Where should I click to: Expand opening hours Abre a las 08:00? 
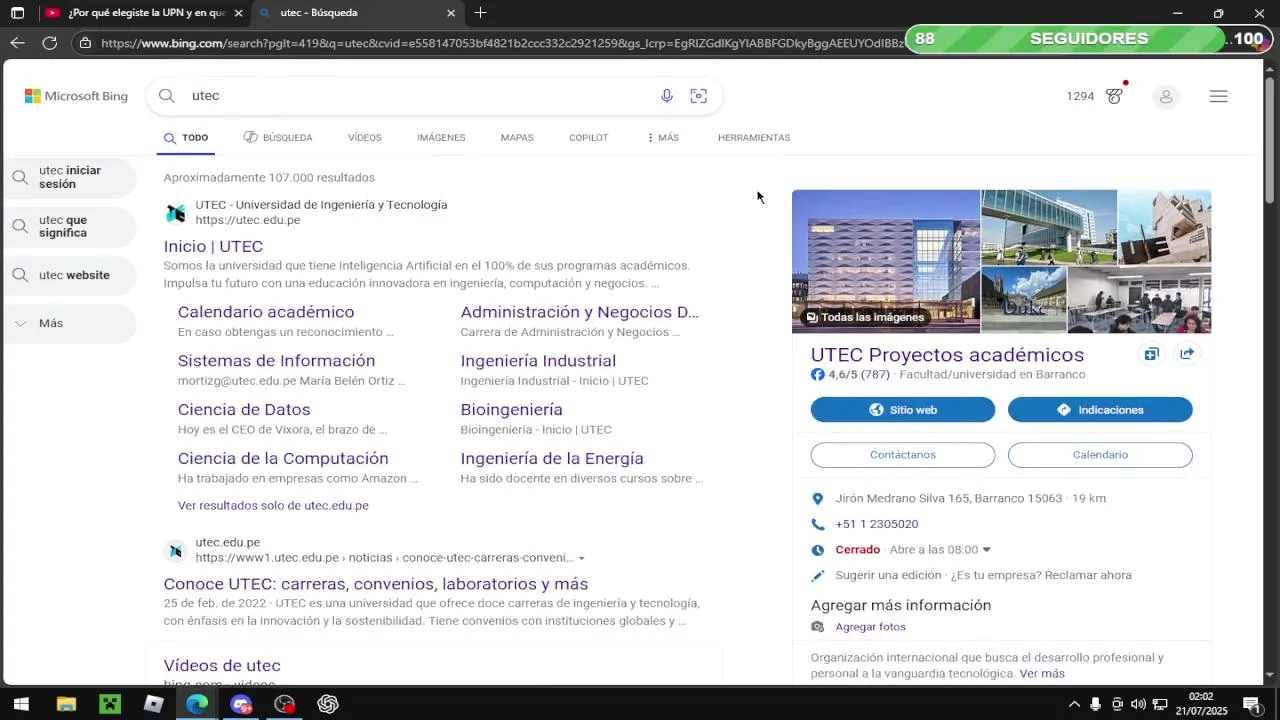coord(940,550)
